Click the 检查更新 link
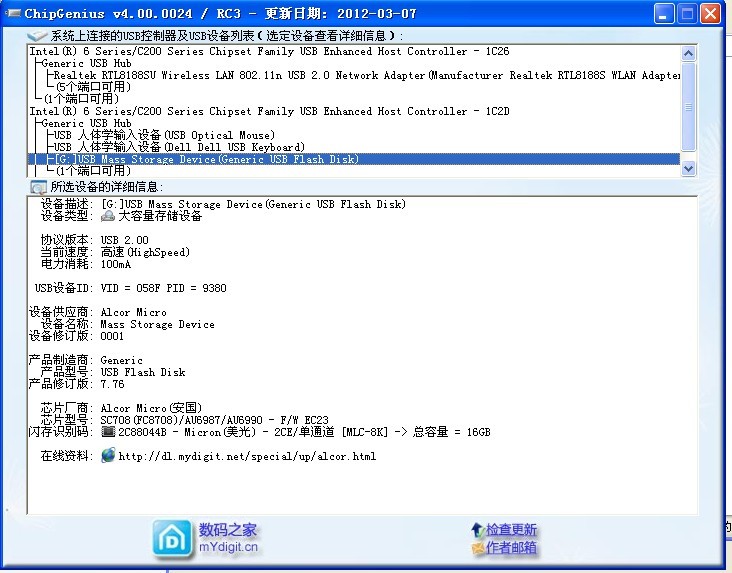732x573 pixels. [x=511, y=530]
